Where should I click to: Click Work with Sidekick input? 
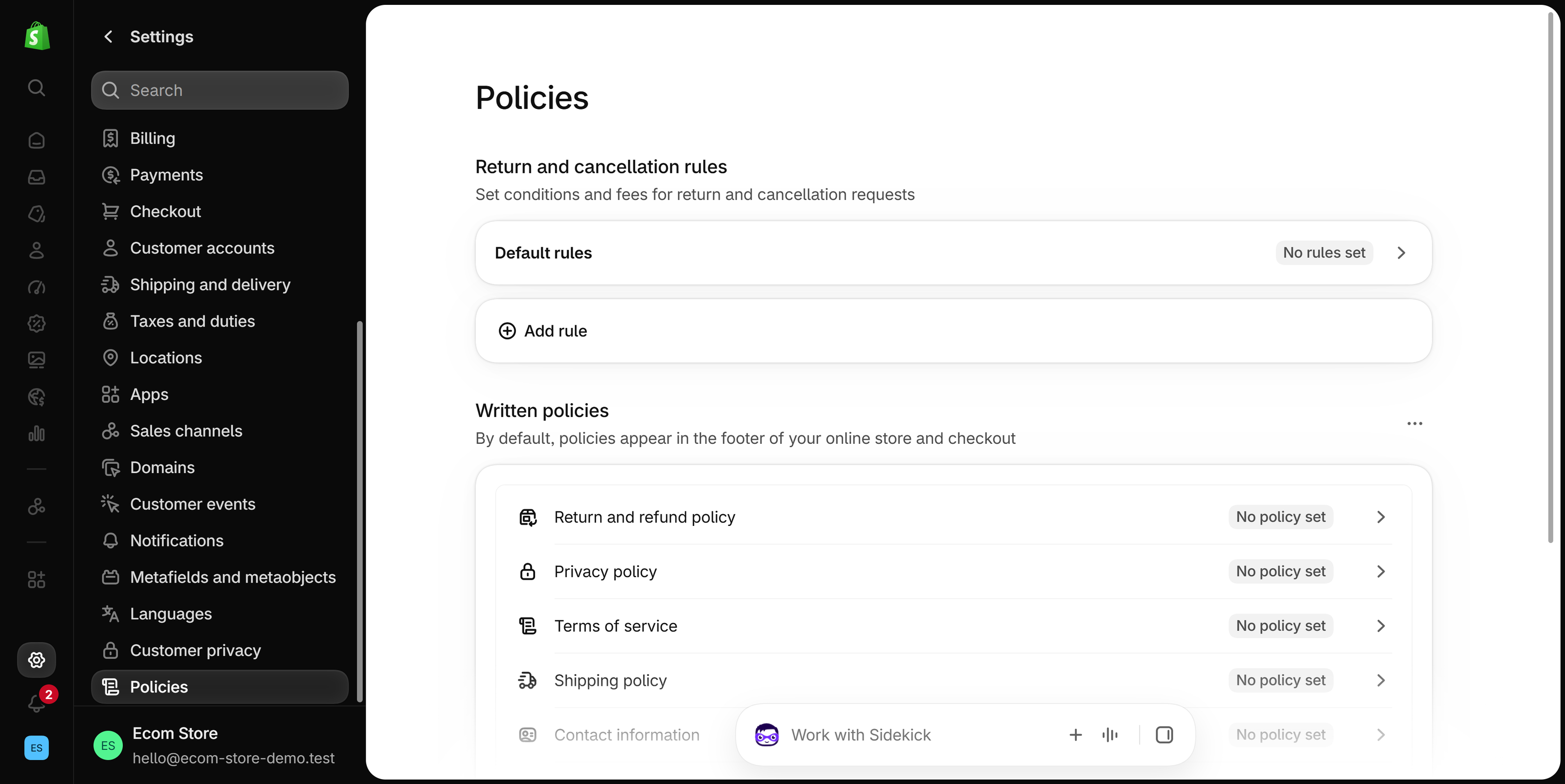pyautogui.click(x=861, y=735)
